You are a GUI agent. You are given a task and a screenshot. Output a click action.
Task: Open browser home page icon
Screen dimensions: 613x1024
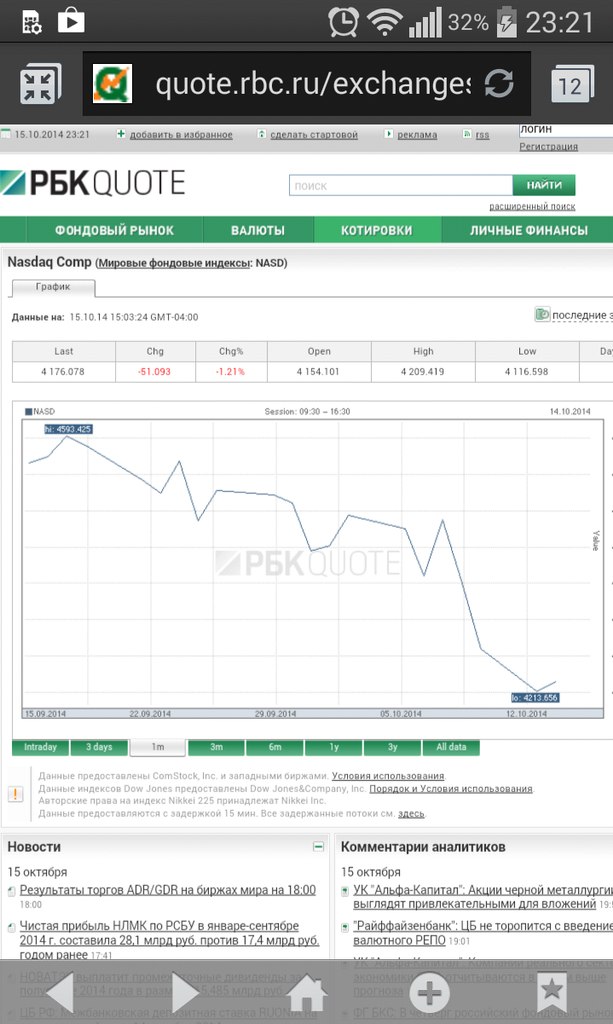click(x=306, y=993)
